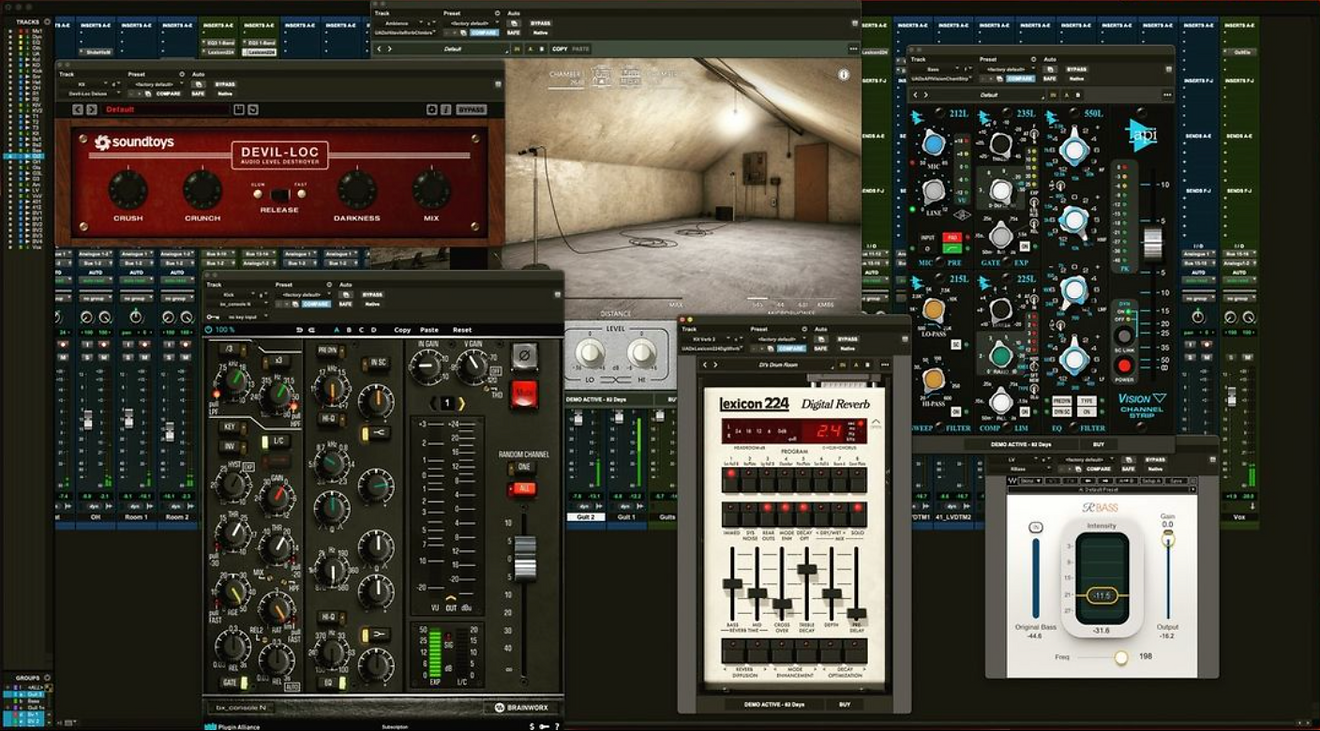Click the RBass Gain fader handle
The width and height of the screenshot is (1320, 731).
pyautogui.click(x=1167, y=540)
